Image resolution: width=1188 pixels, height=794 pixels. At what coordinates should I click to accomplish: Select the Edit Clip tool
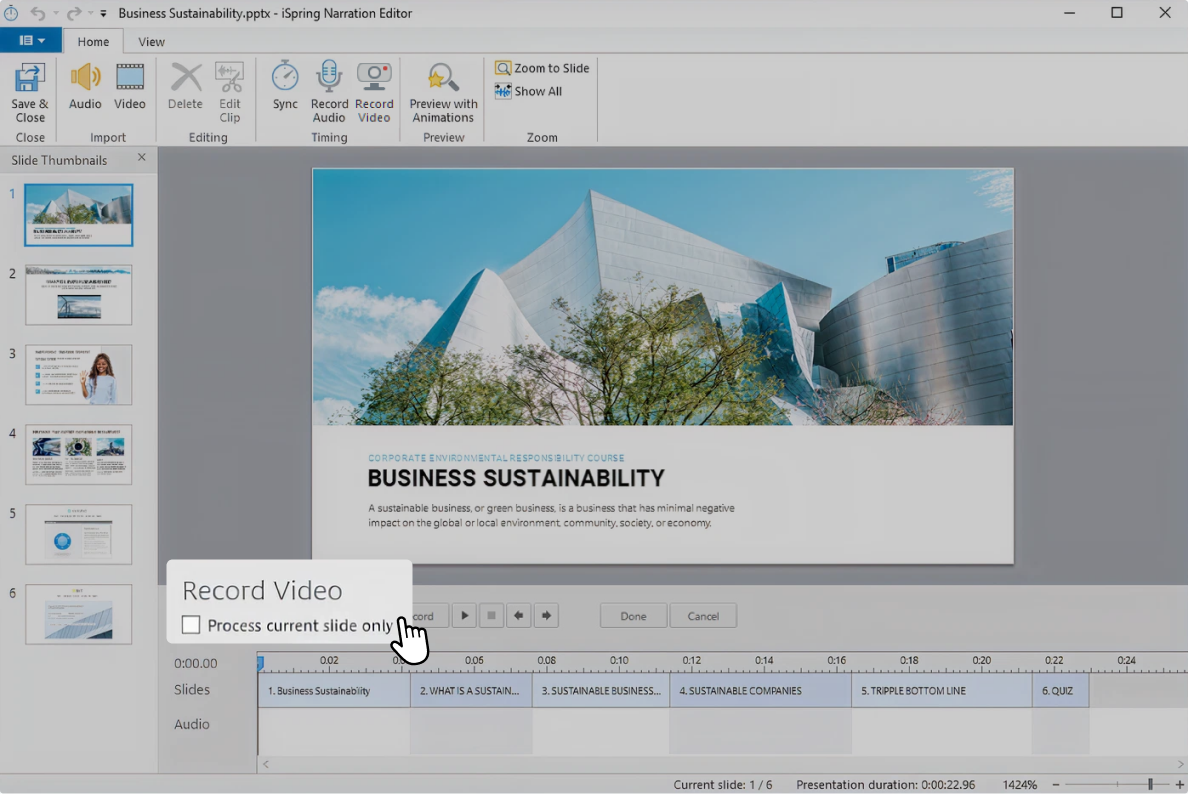pos(230,90)
